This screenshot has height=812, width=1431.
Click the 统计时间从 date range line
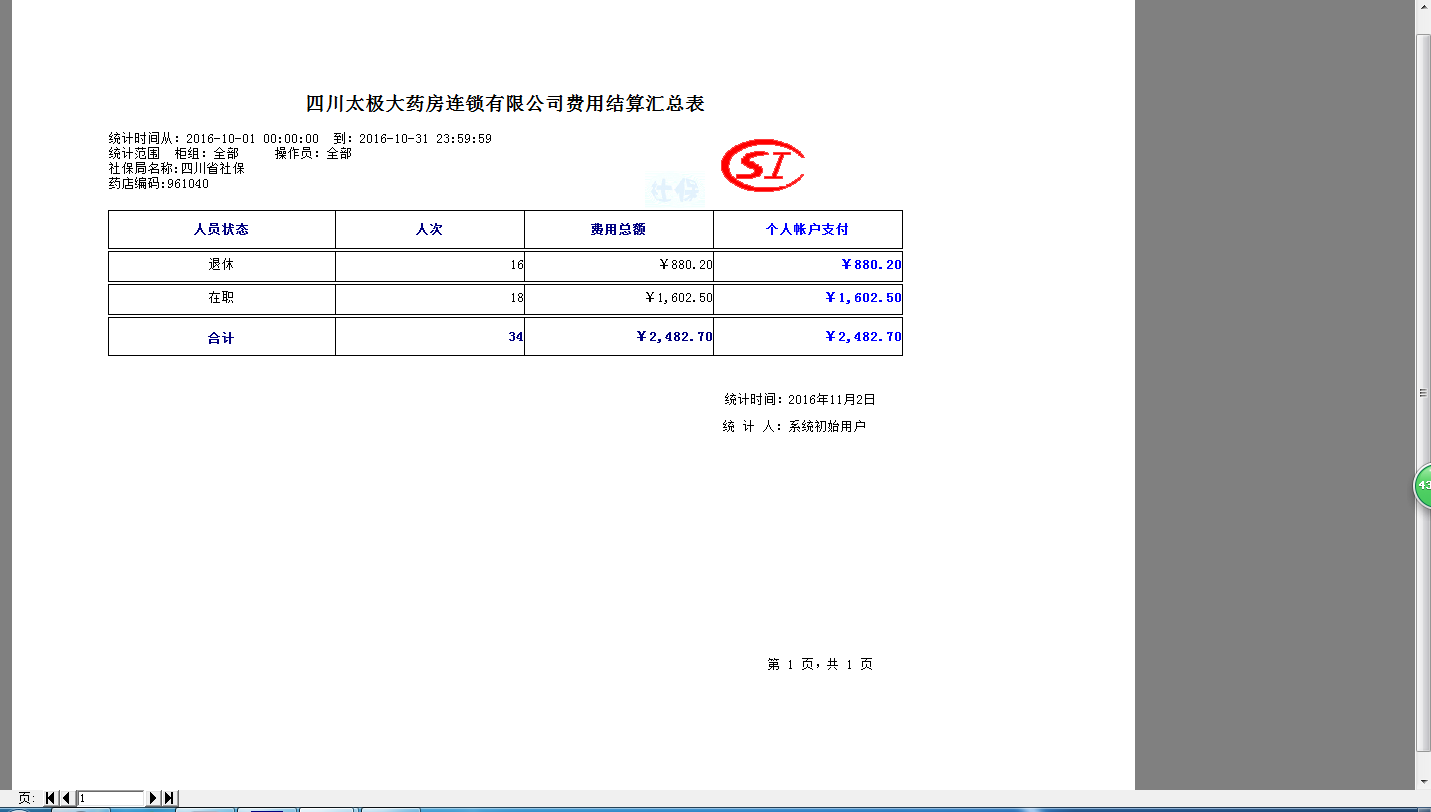300,139
